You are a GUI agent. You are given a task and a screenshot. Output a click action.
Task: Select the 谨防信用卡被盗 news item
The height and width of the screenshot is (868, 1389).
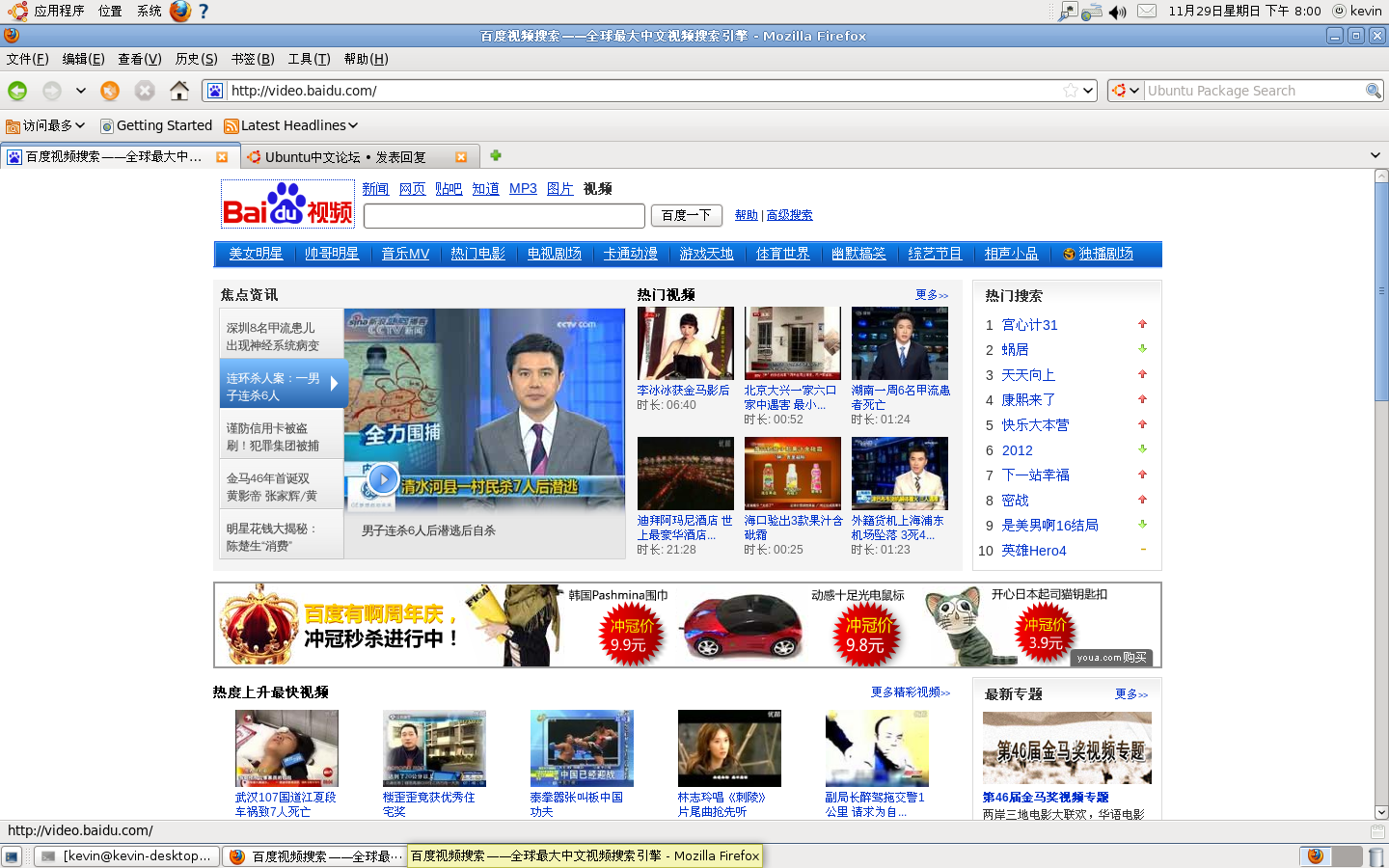[x=282, y=437]
